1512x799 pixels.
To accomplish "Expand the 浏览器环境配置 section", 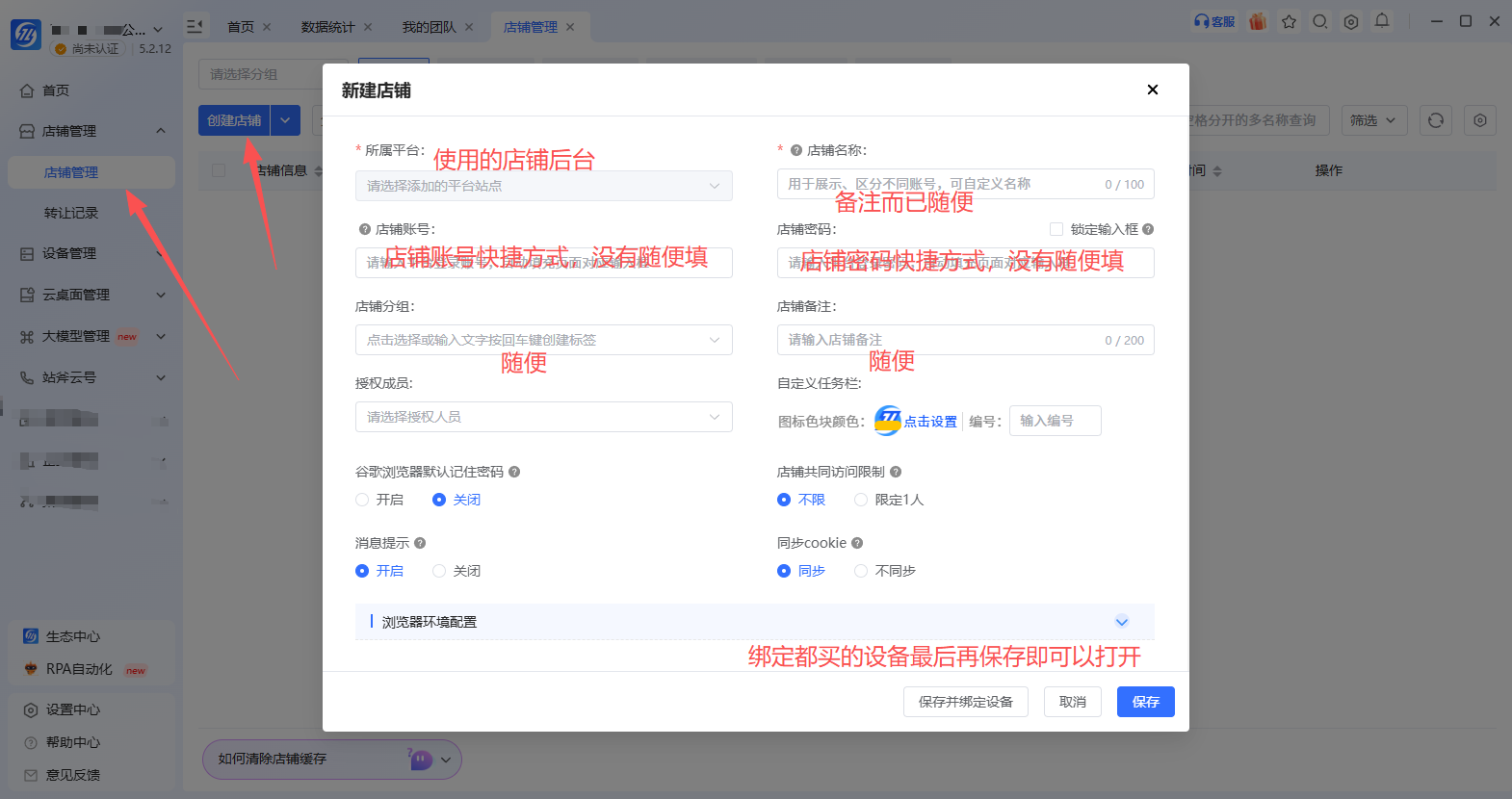I will pos(1121,622).
